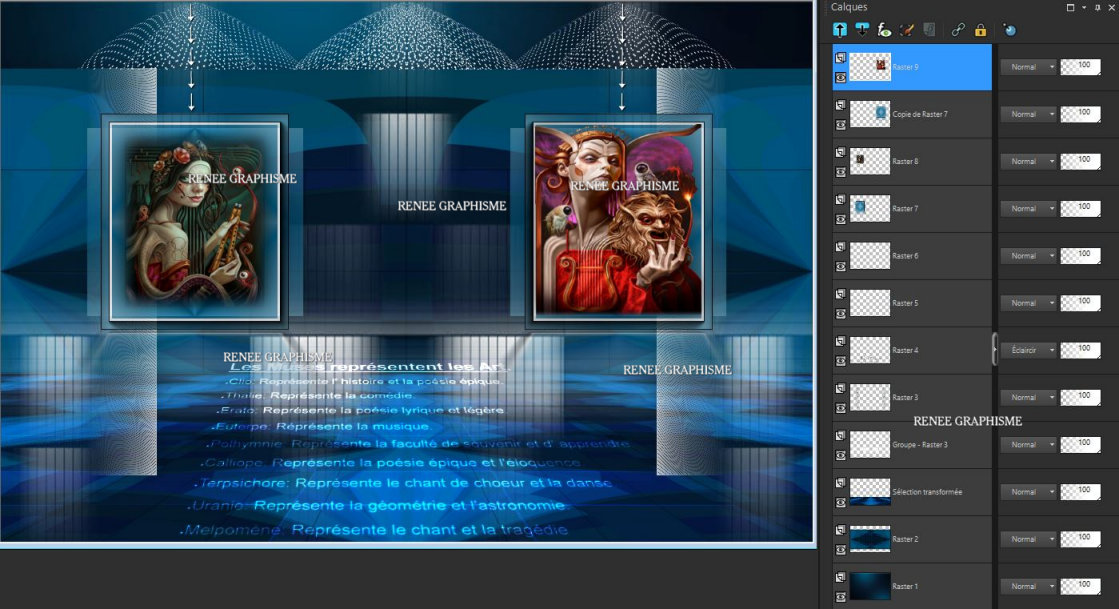Viewport: 1119px width, 609px height.
Task: Click the layer type icon of Raster 3
Action: pyautogui.click(x=841, y=388)
